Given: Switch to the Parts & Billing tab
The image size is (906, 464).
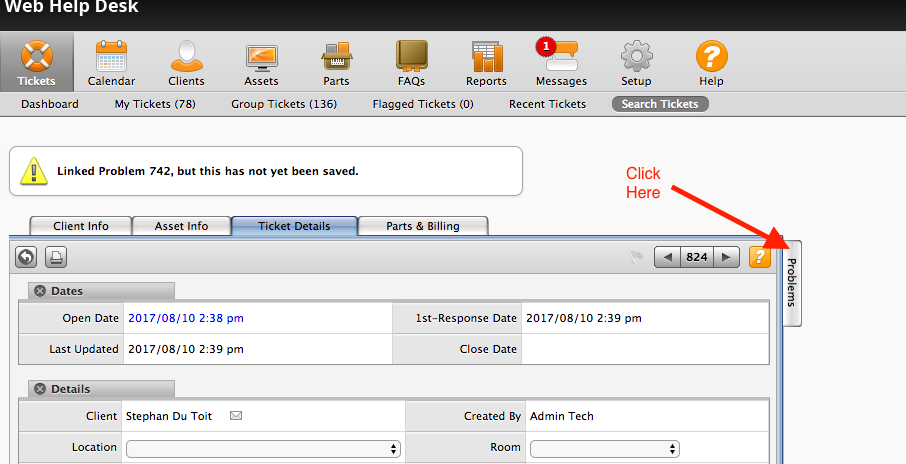Looking at the screenshot, I should tap(423, 226).
